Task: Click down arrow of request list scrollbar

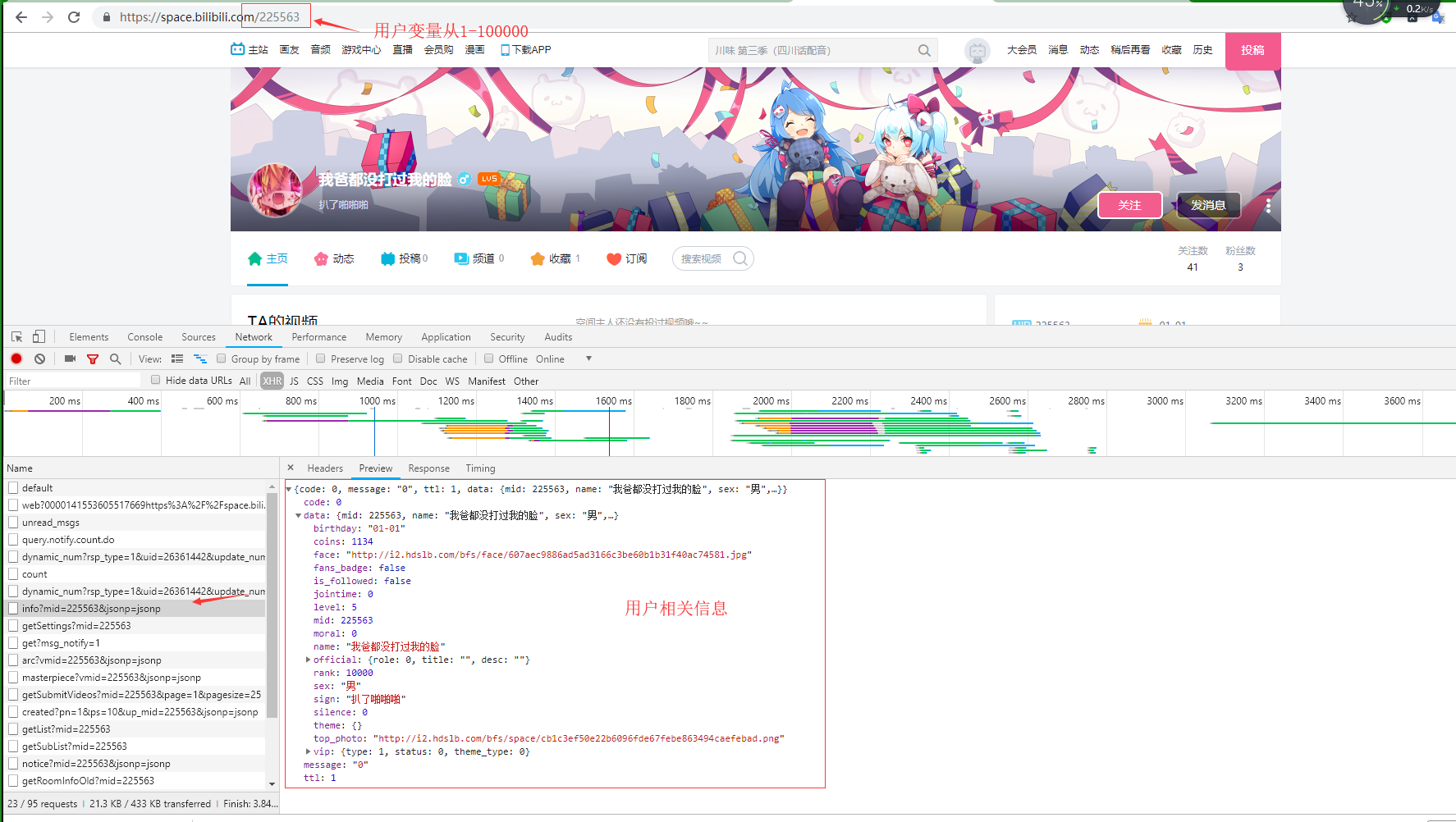Action: (x=272, y=783)
